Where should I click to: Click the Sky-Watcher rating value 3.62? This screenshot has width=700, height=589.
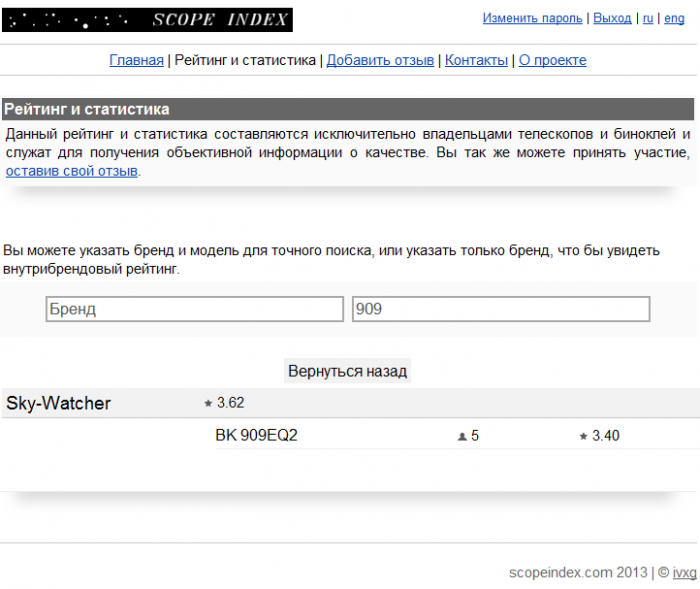point(230,403)
